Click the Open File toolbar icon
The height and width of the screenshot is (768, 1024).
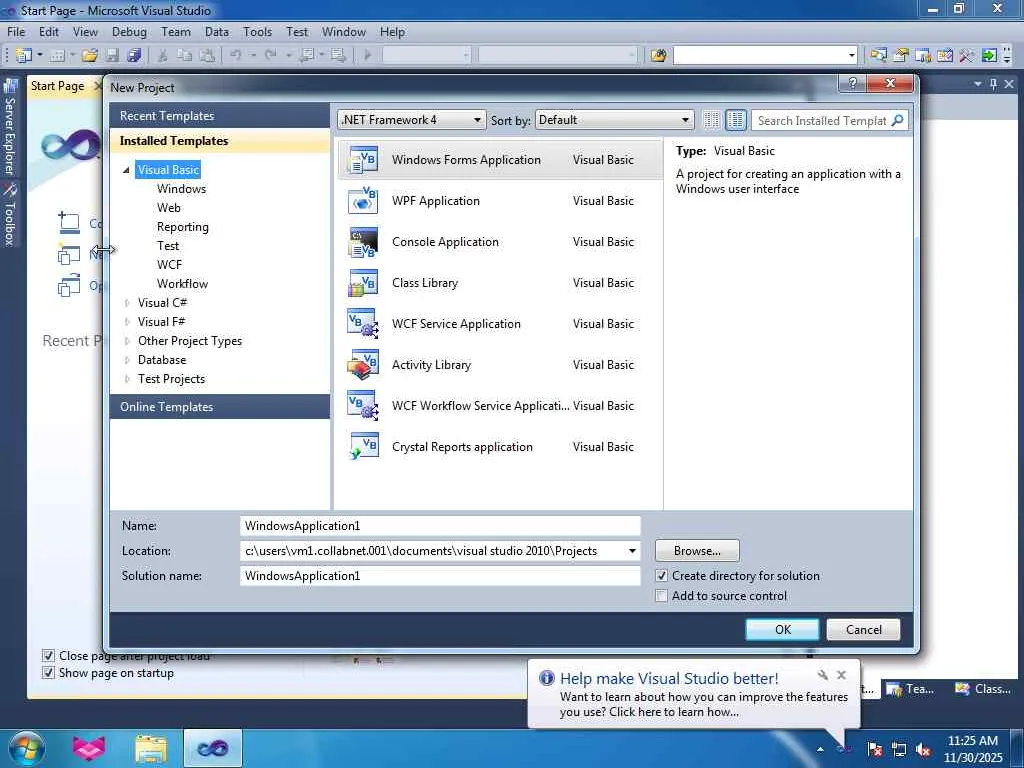click(x=90, y=56)
